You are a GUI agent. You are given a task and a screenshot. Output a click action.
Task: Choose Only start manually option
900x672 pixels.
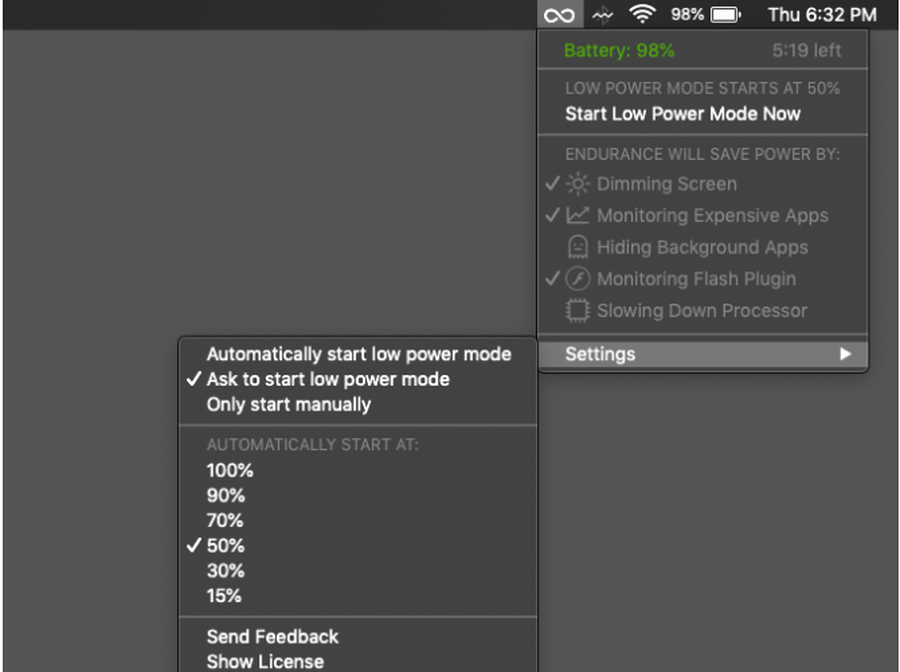[x=288, y=405]
